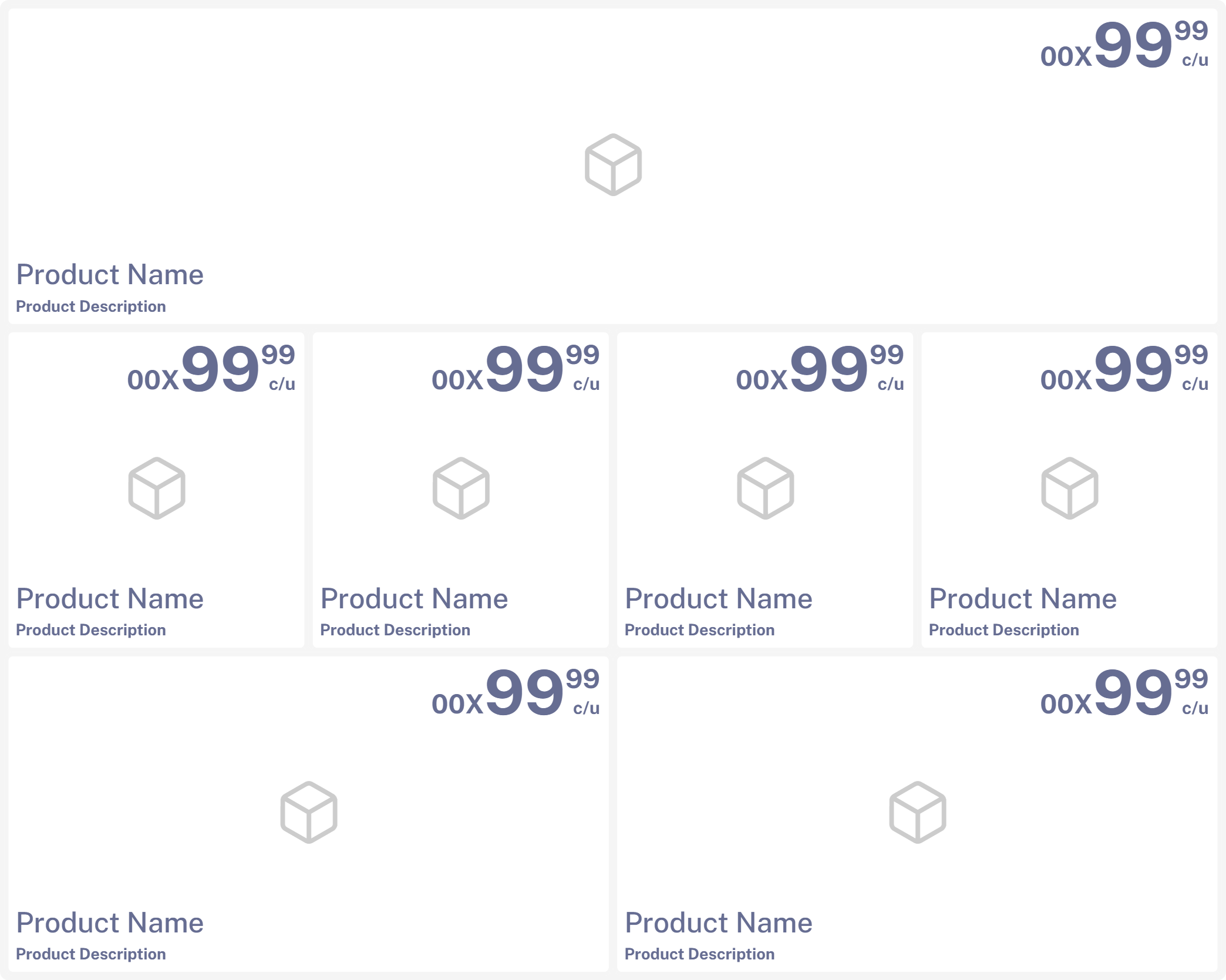The width and height of the screenshot is (1226, 980).
Task: Select the cube icon in the second middle-row card
Action: (x=461, y=489)
